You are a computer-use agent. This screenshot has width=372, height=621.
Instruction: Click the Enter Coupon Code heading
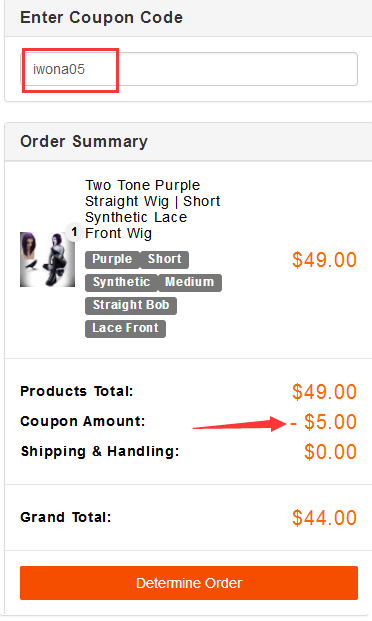(x=101, y=17)
